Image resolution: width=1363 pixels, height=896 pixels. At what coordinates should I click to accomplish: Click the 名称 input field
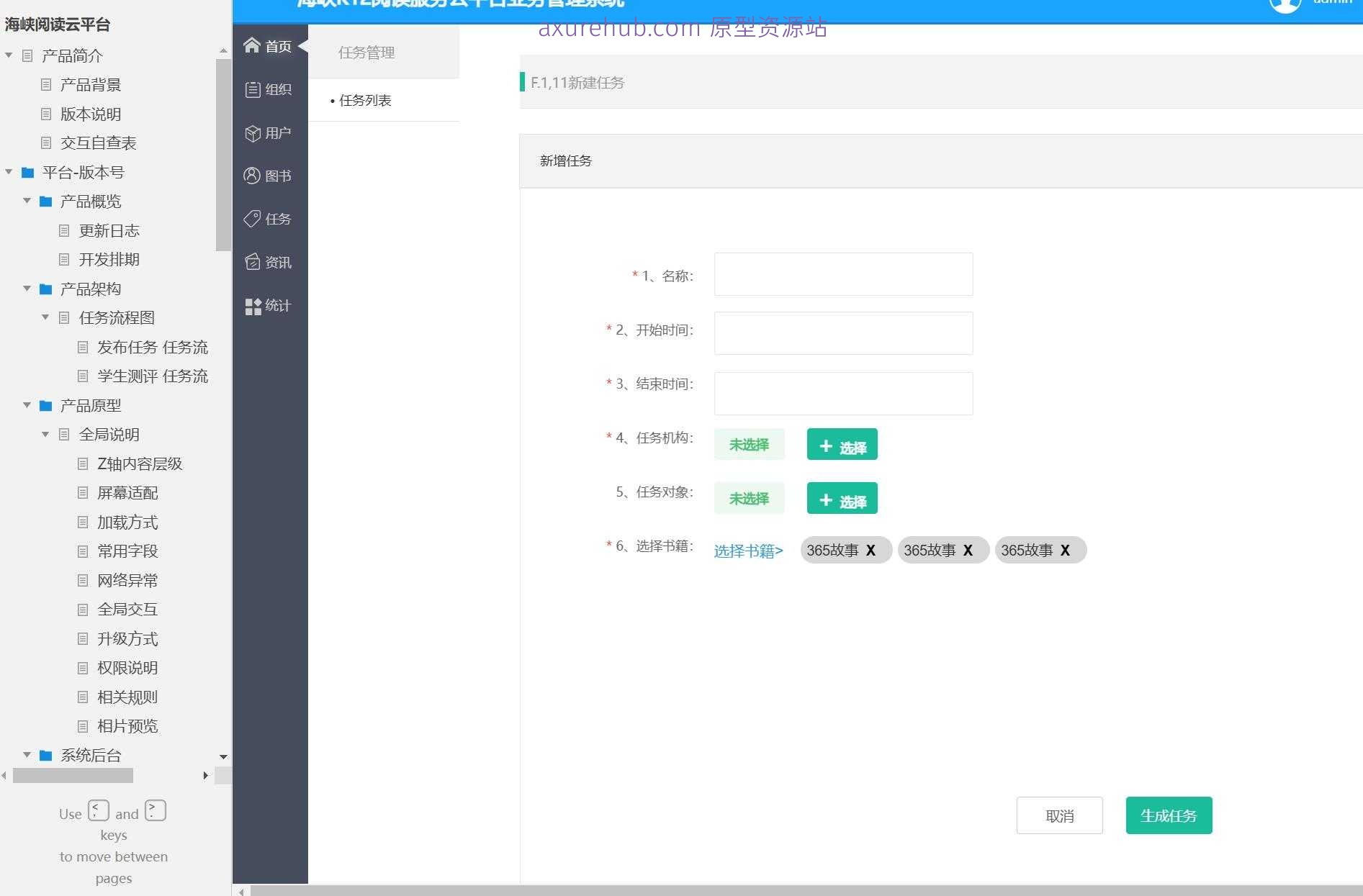(842, 274)
